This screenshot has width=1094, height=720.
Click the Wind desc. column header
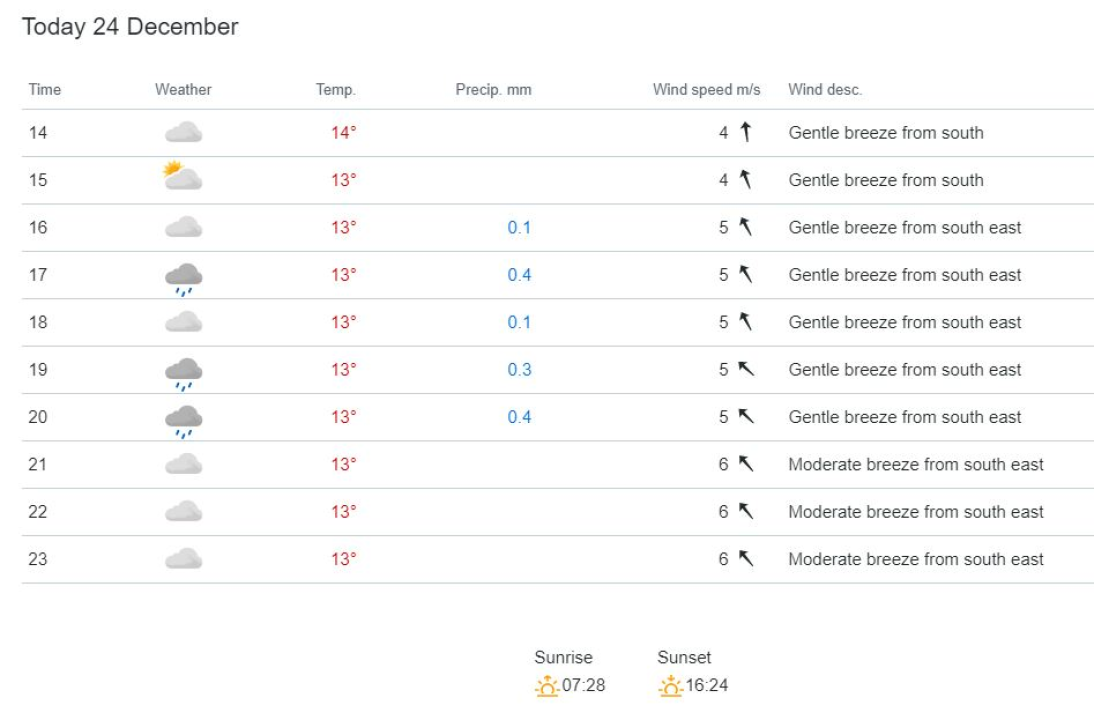coord(825,89)
